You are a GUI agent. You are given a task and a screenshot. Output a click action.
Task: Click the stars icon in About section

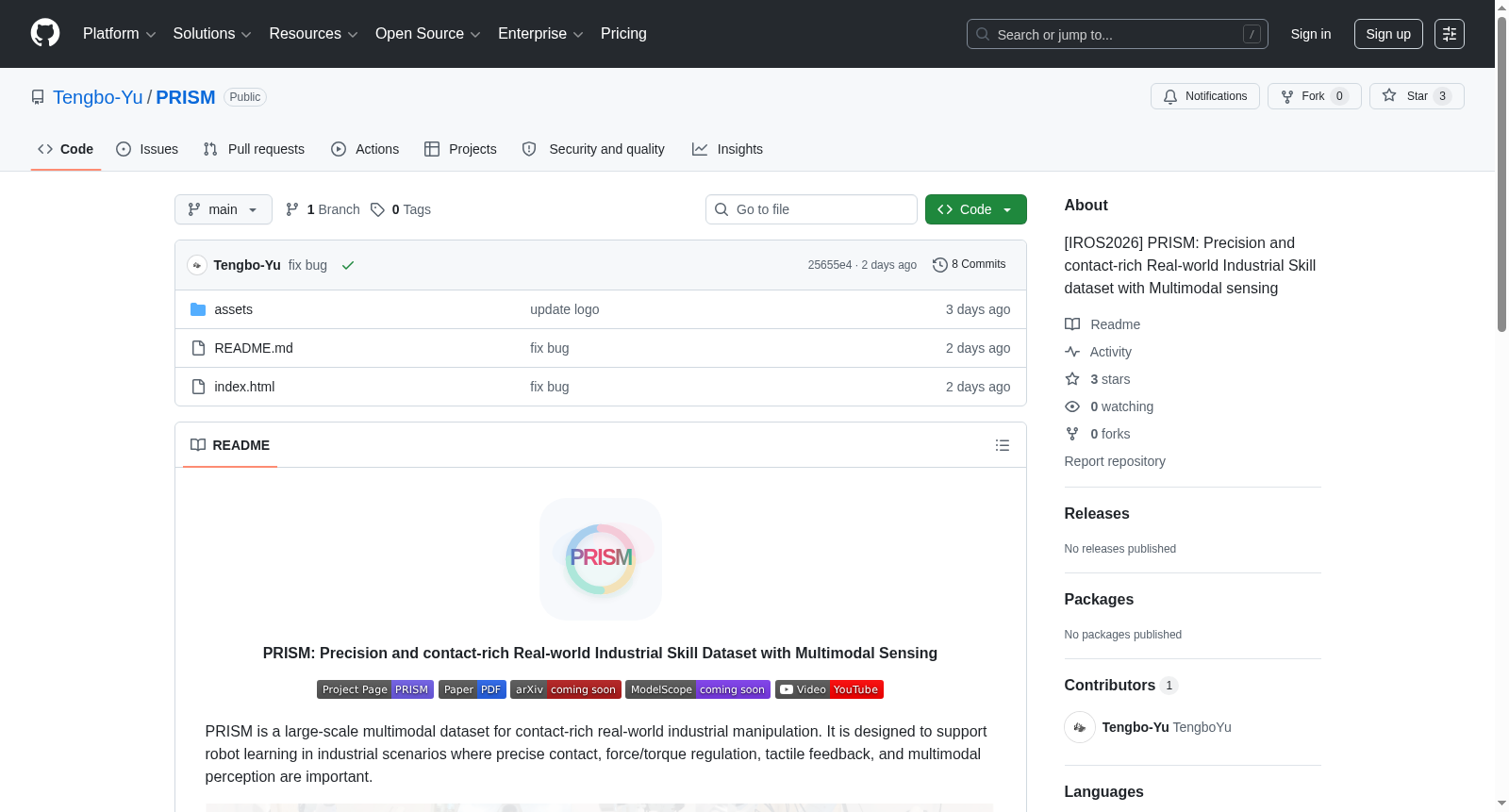tap(1072, 379)
